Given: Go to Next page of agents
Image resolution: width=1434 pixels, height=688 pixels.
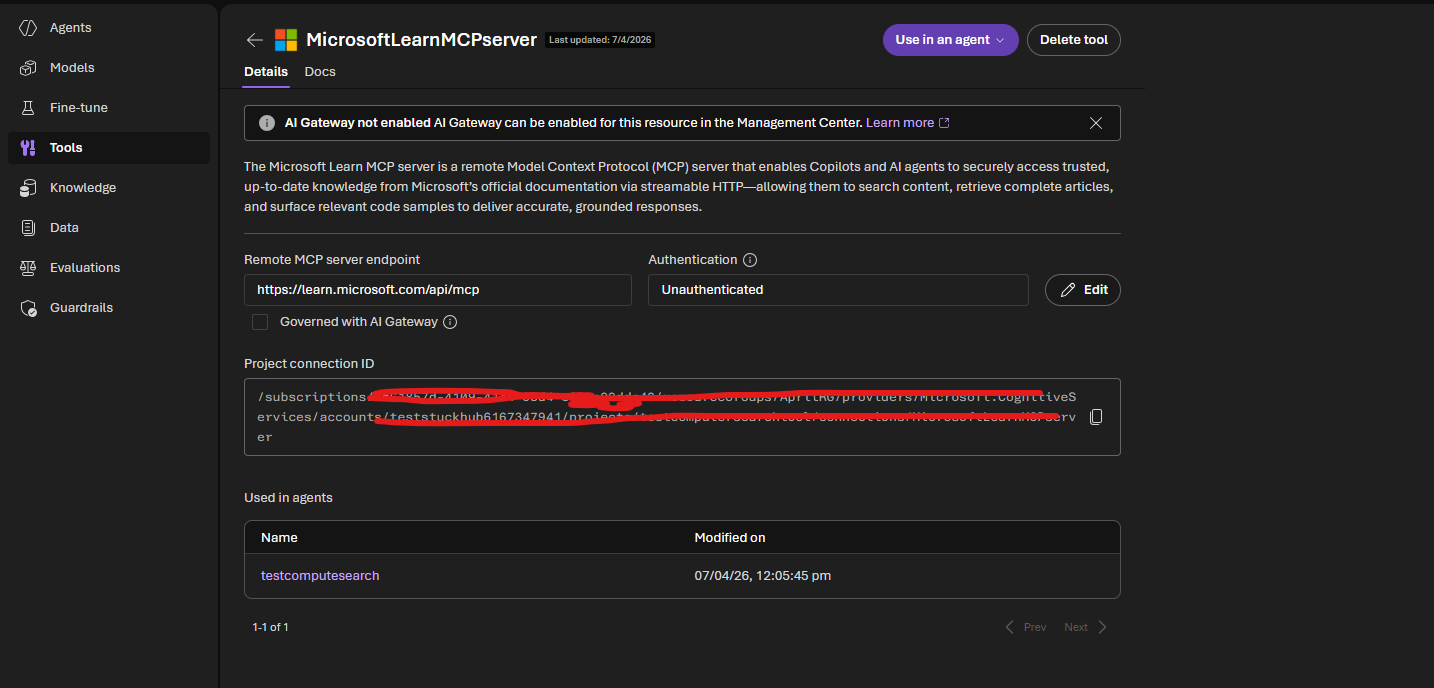Looking at the screenshot, I should (x=1086, y=627).
